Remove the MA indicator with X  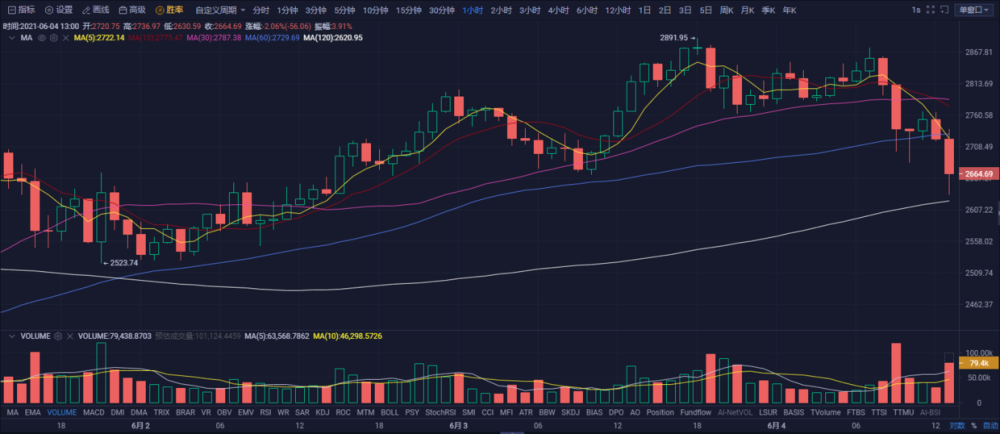click(x=65, y=38)
